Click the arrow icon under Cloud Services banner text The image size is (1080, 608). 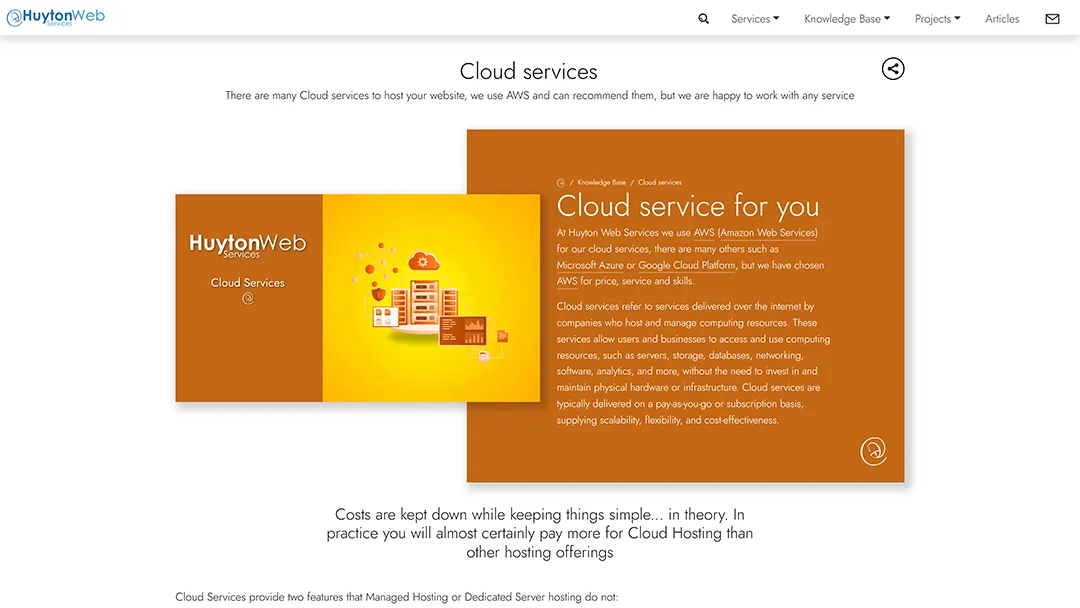click(x=247, y=297)
